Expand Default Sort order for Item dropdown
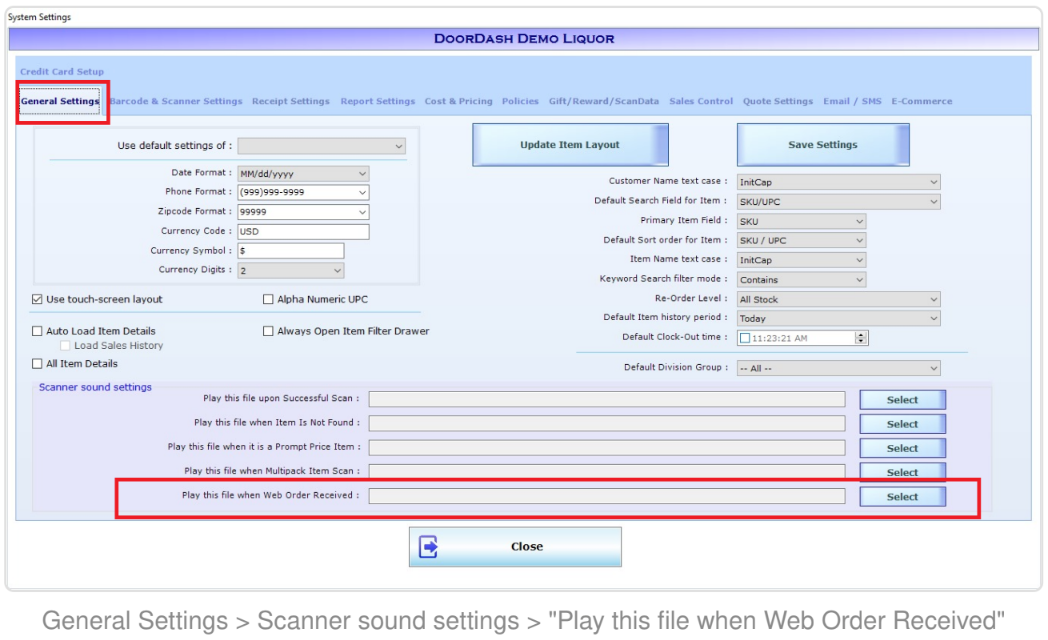This screenshot has height=640, width=1048. click(801, 241)
